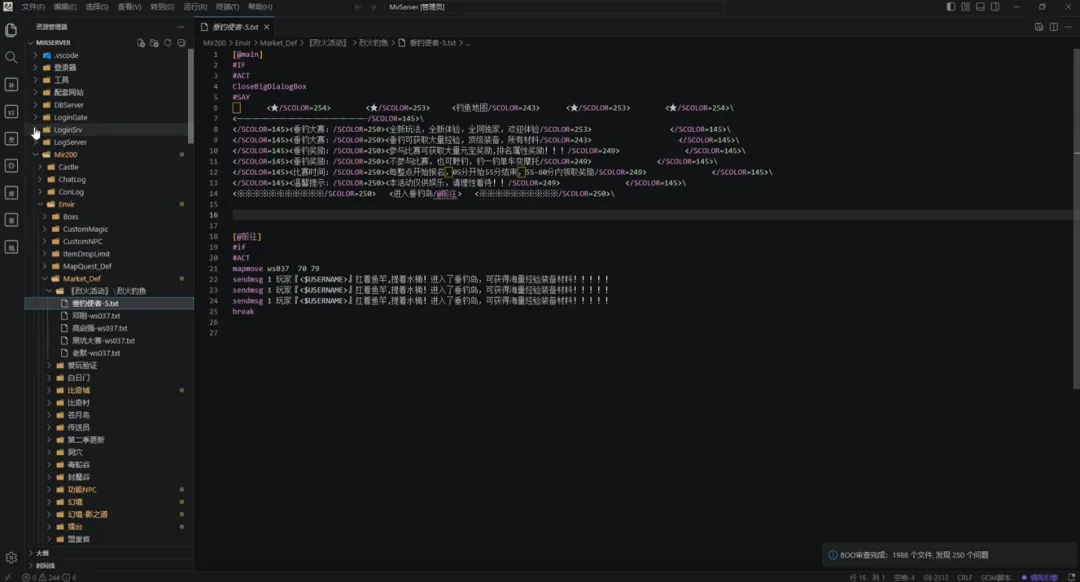
Task: Open notifications bell in status bar
Action: point(1071,577)
